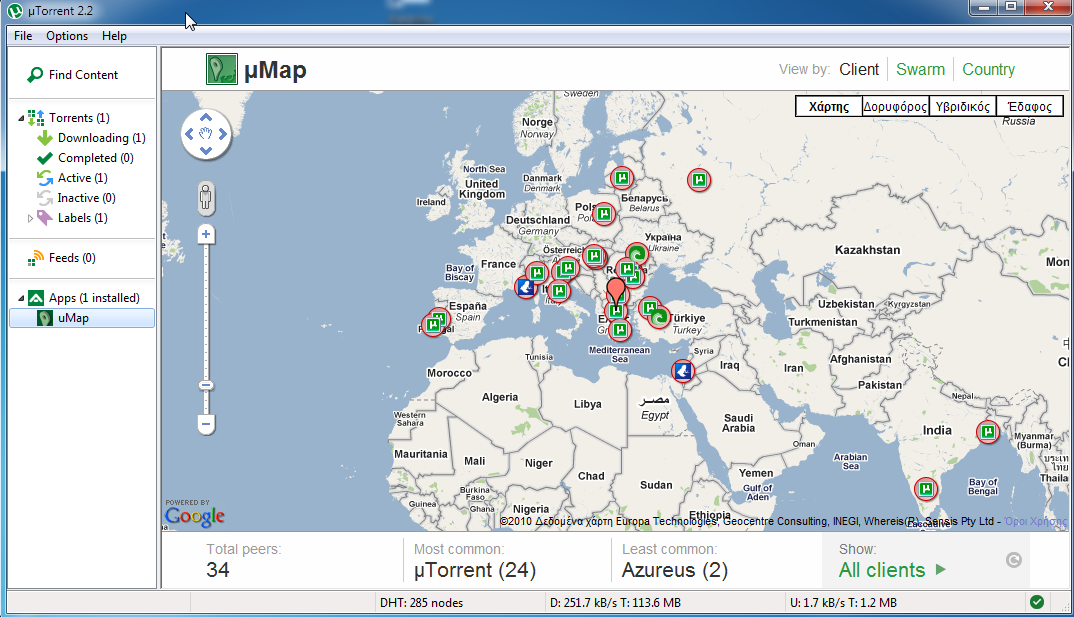Select the Azureus peer marker in Ukraine

[x=637, y=255]
